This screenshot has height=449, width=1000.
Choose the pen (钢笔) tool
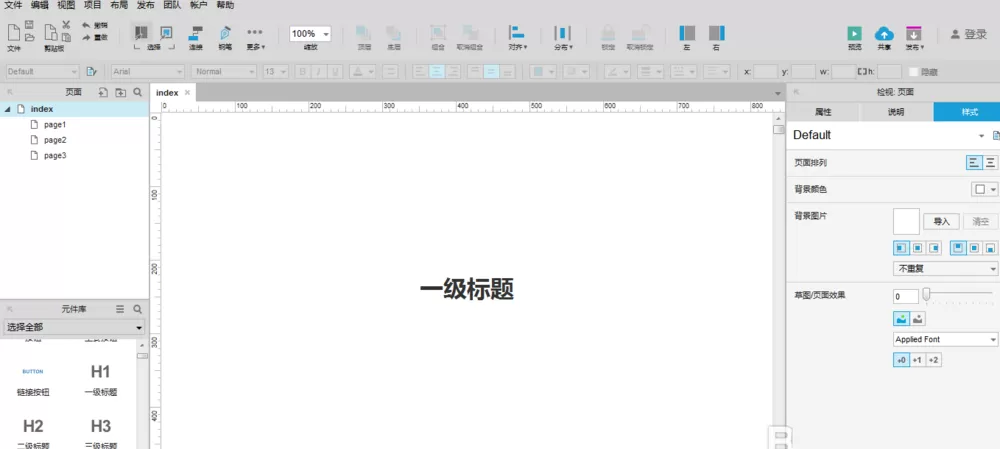coord(225,33)
